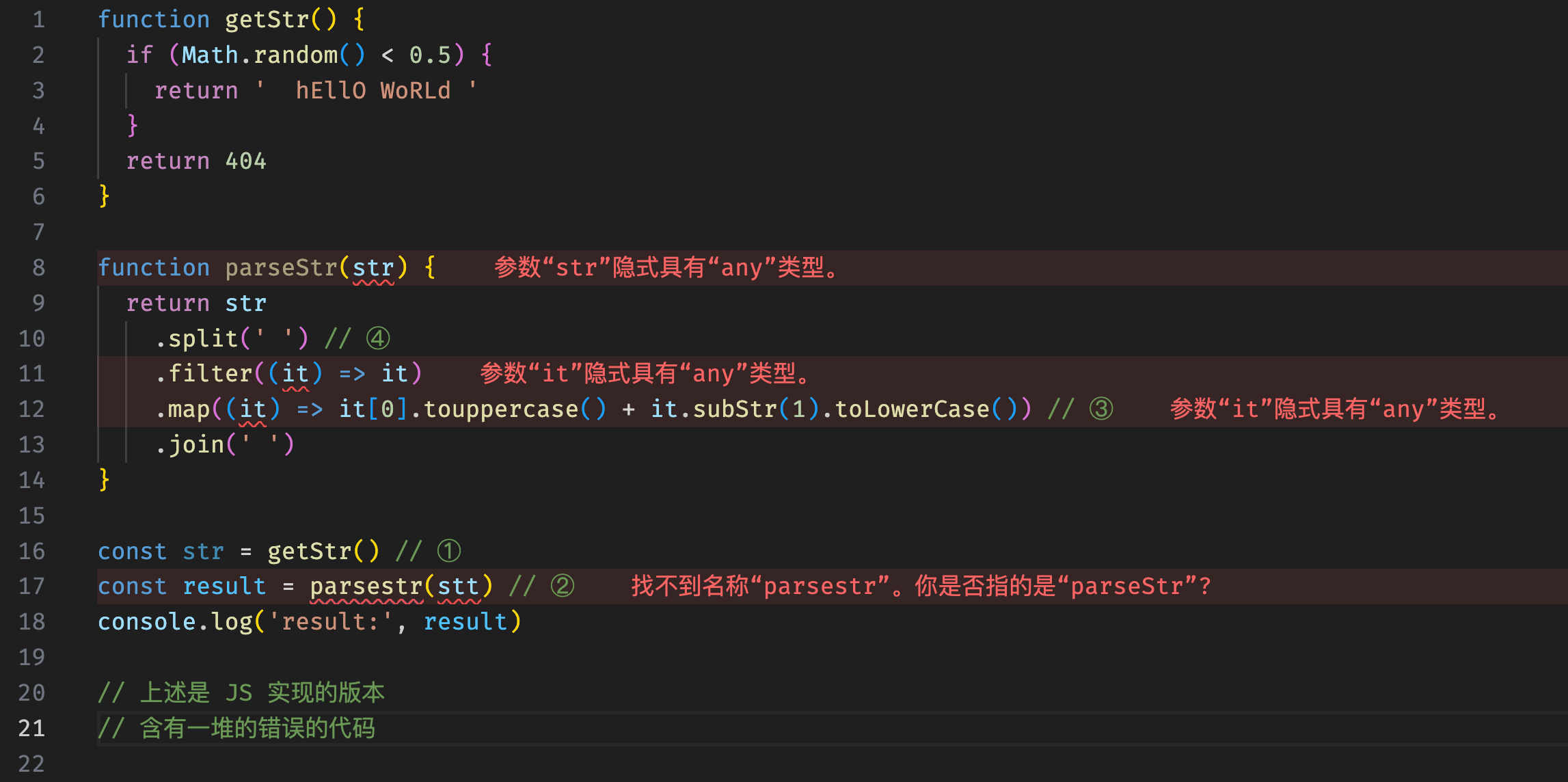Select the undefined variable "stt" with red underline
1568x782 pixels.
tap(460, 585)
